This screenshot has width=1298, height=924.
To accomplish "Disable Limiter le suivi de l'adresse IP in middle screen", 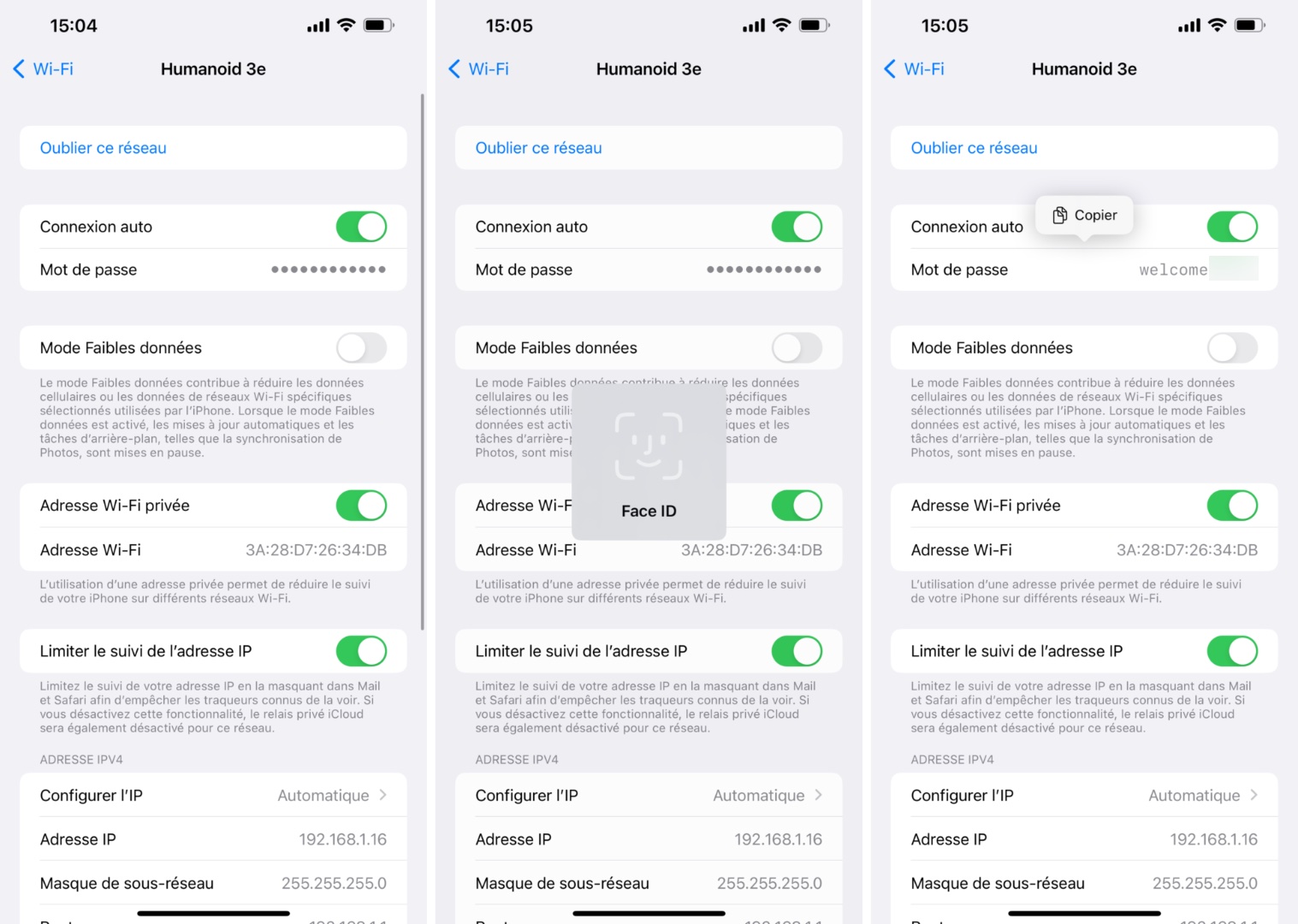I will (x=797, y=651).
